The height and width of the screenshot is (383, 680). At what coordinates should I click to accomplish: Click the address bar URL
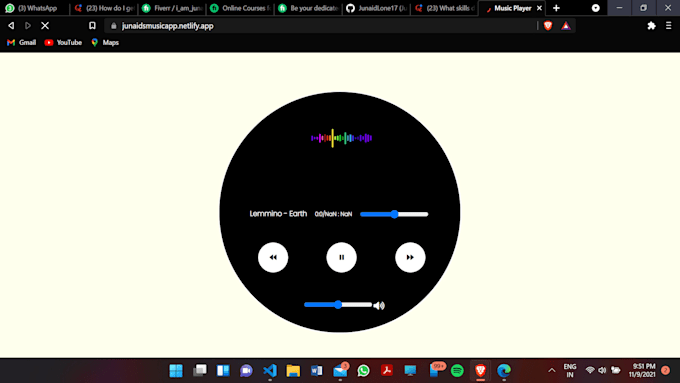pyautogui.click(x=167, y=26)
